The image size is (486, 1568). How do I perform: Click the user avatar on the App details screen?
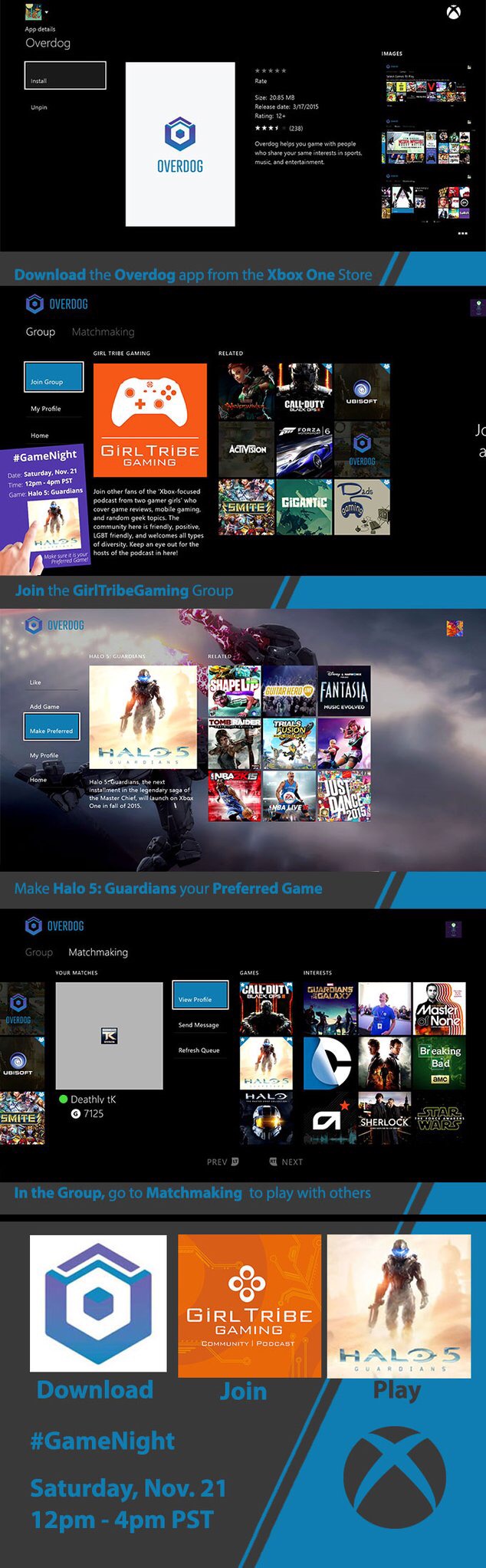pyautogui.click(x=32, y=12)
